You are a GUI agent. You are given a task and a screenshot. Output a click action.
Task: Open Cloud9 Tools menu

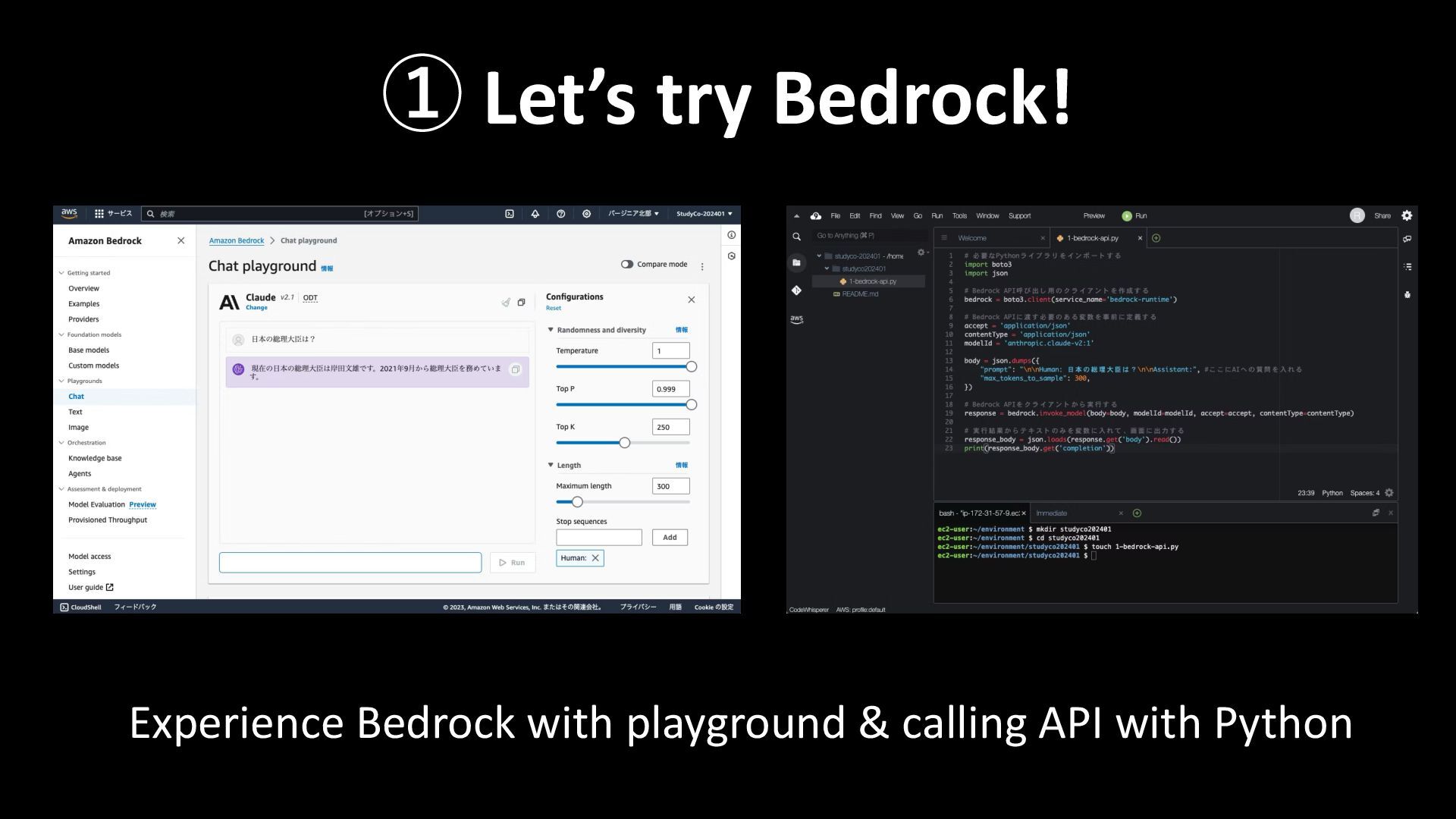959,216
